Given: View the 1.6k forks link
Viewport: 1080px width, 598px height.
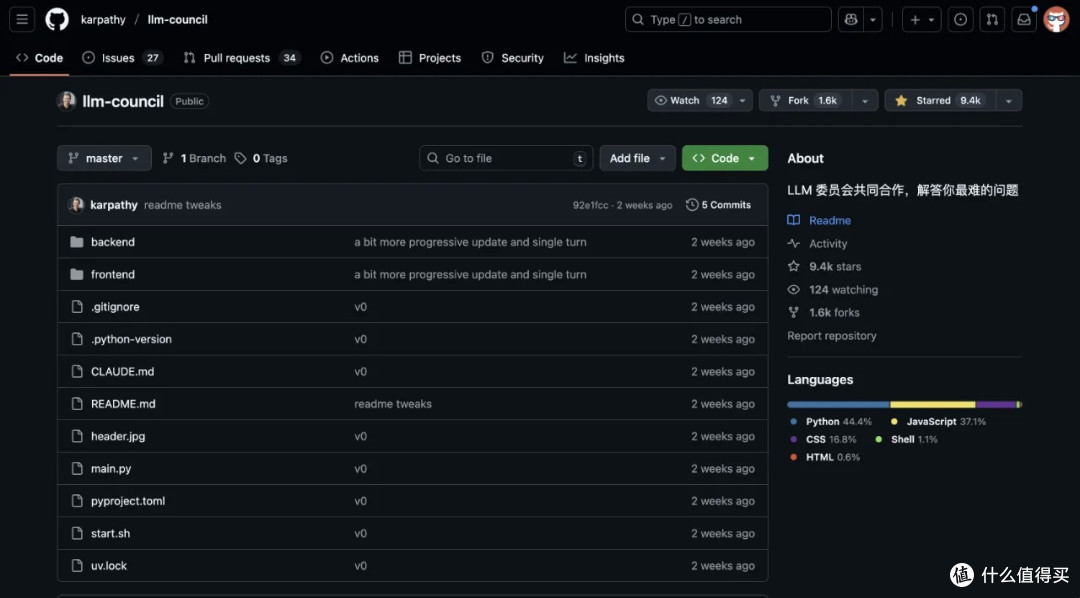Looking at the screenshot, I should point(824,312).
